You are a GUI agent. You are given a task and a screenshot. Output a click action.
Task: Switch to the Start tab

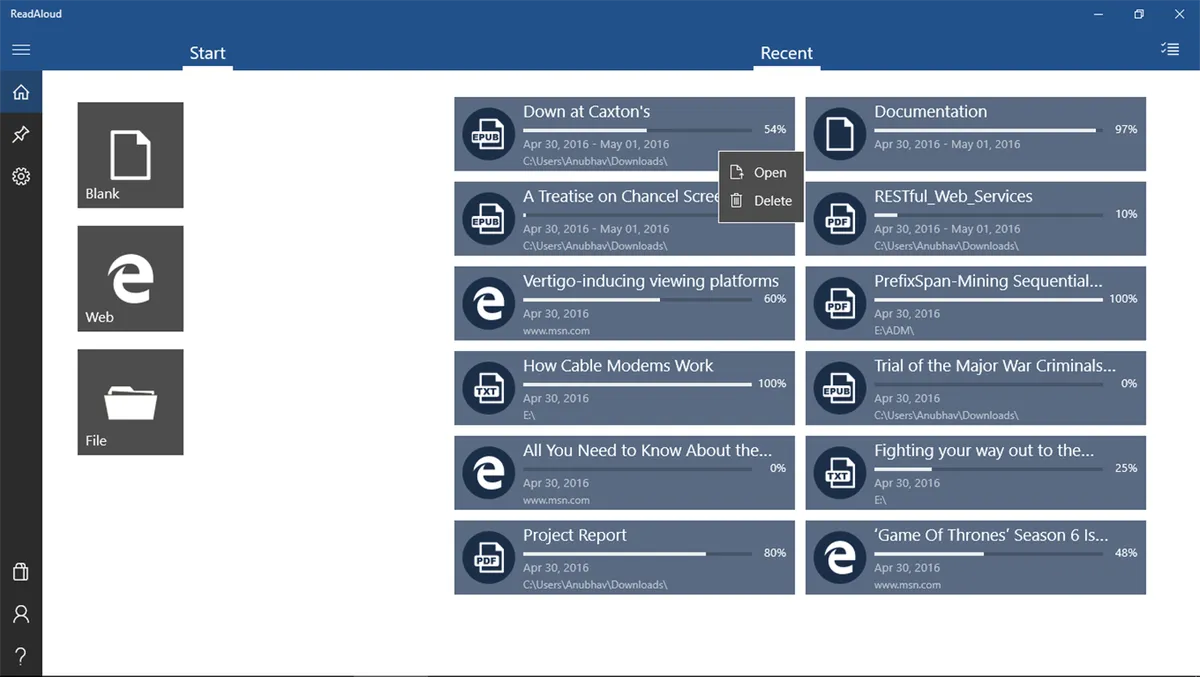(207, 53)
